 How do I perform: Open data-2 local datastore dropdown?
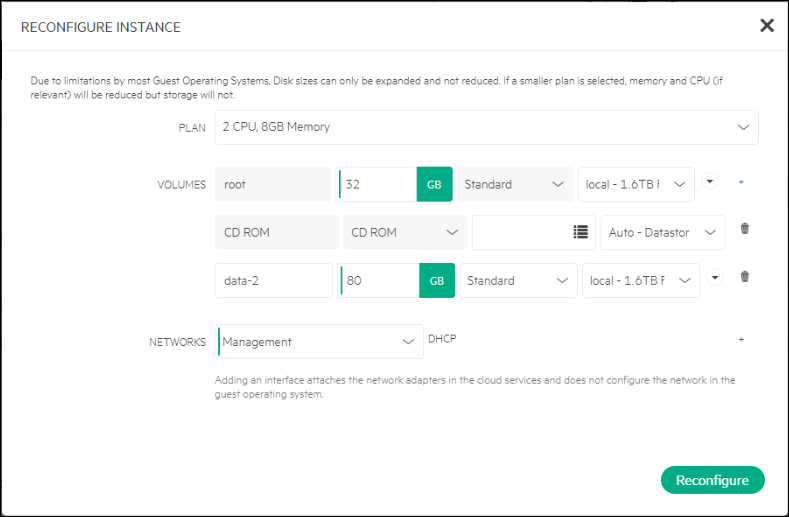[x=641, y=280]
